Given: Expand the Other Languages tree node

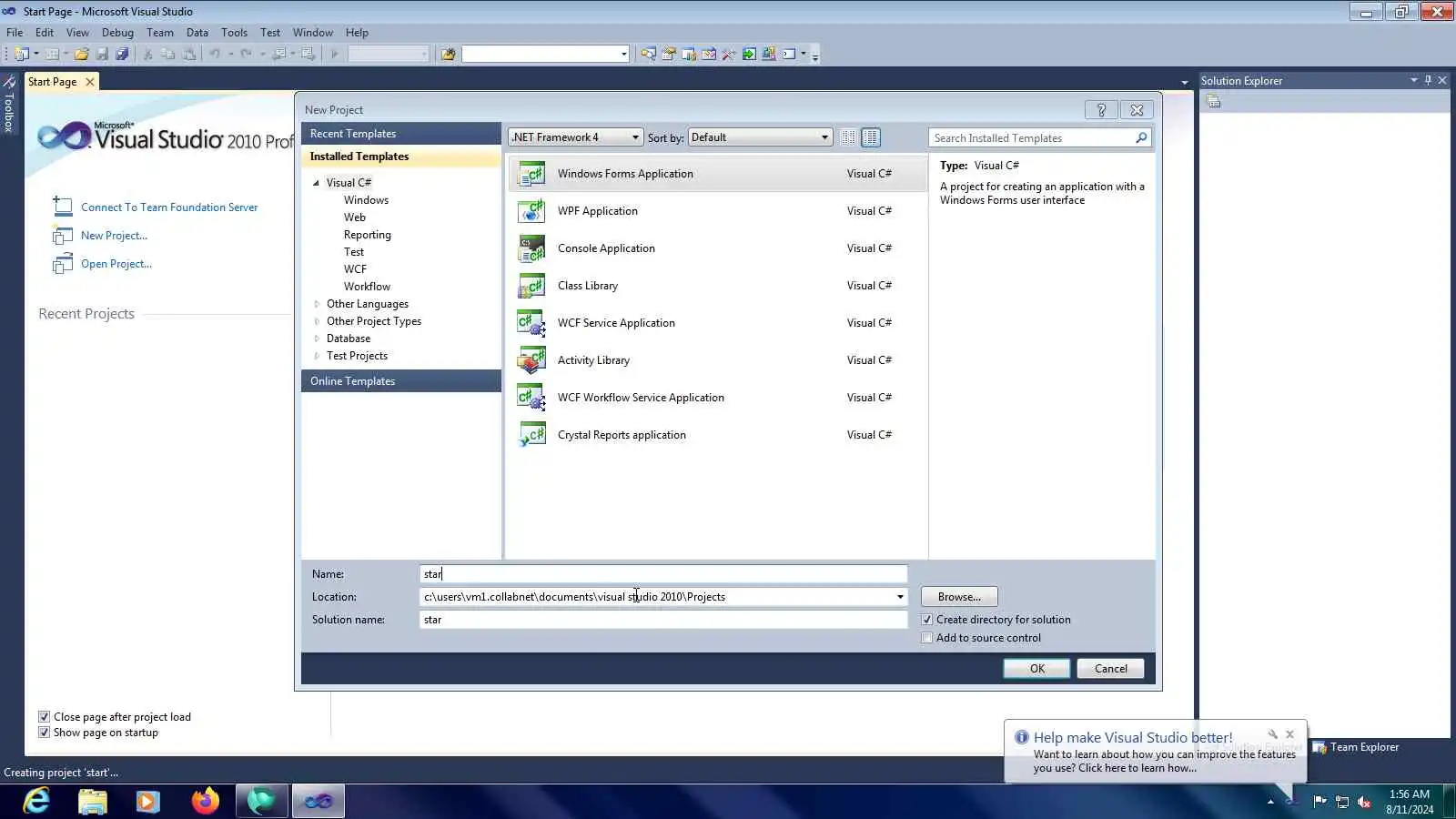Looking at the screenshot, I should pos(316,304).
